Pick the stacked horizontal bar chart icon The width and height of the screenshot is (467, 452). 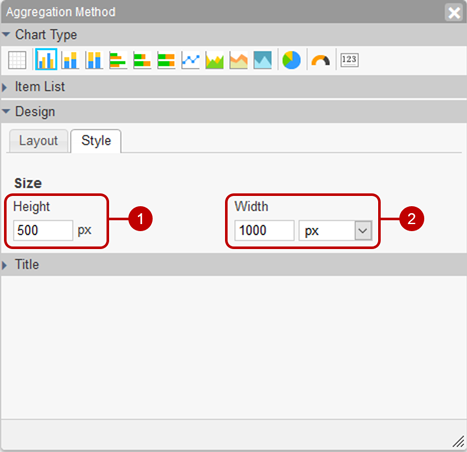click(x=142, y=60)
